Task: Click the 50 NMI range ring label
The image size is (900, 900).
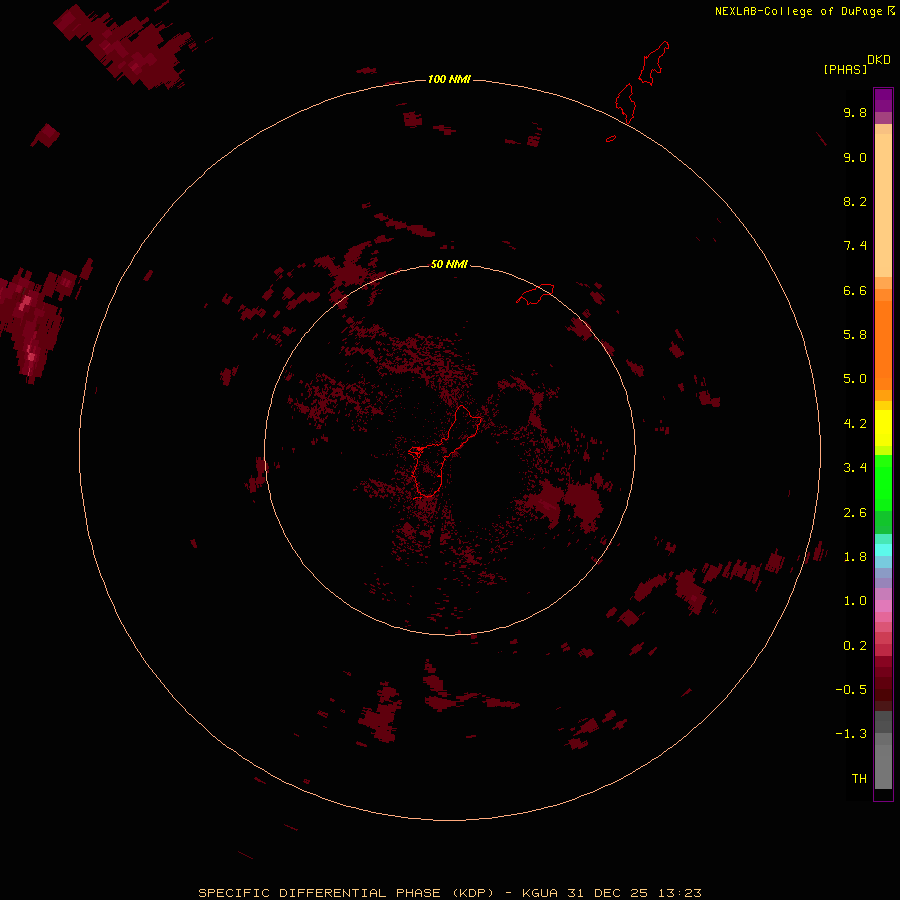Action: click(x=449, y=264)
